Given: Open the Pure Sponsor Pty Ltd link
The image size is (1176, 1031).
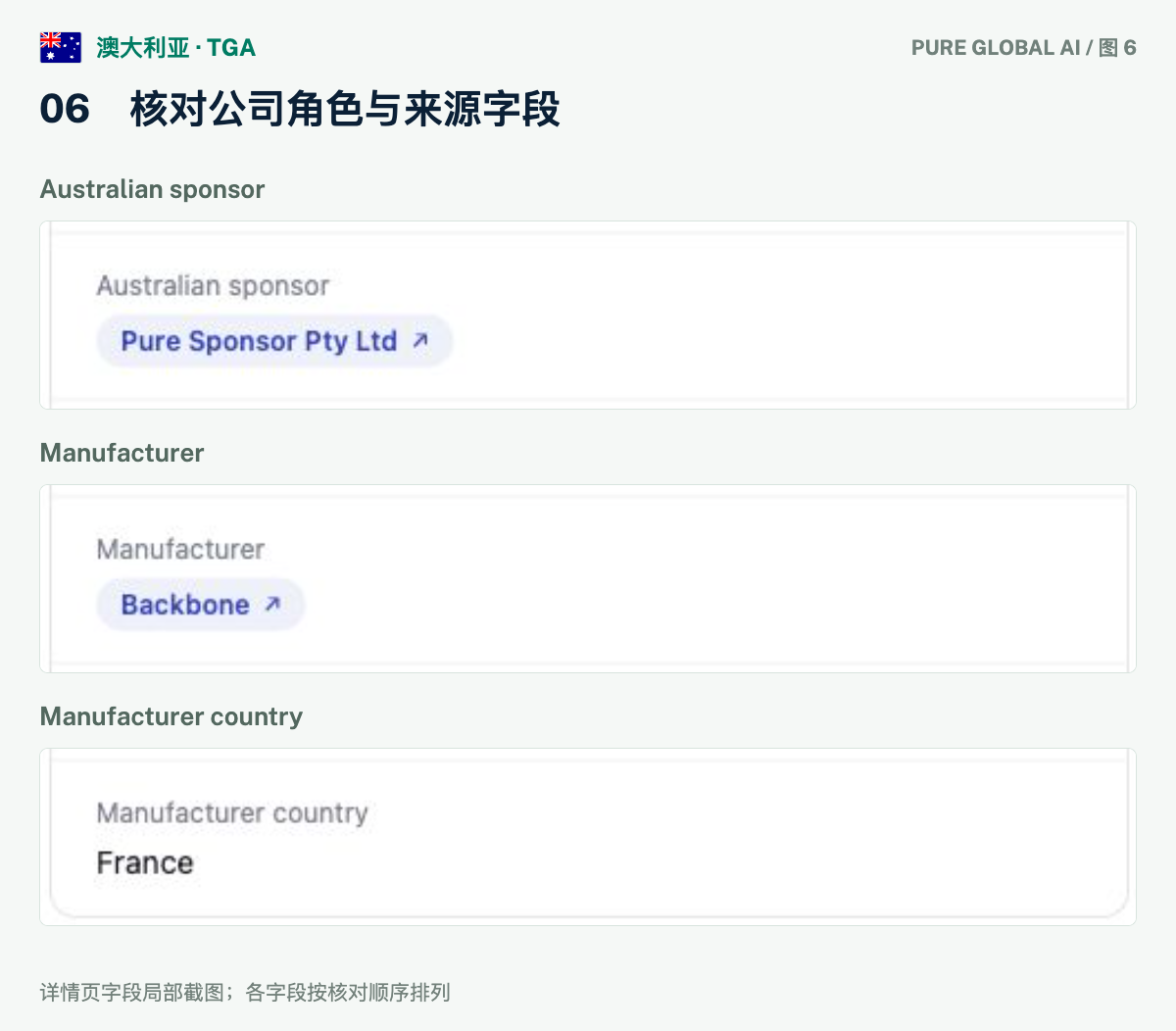Looking at the screenshot, I should tap(274, 341).
